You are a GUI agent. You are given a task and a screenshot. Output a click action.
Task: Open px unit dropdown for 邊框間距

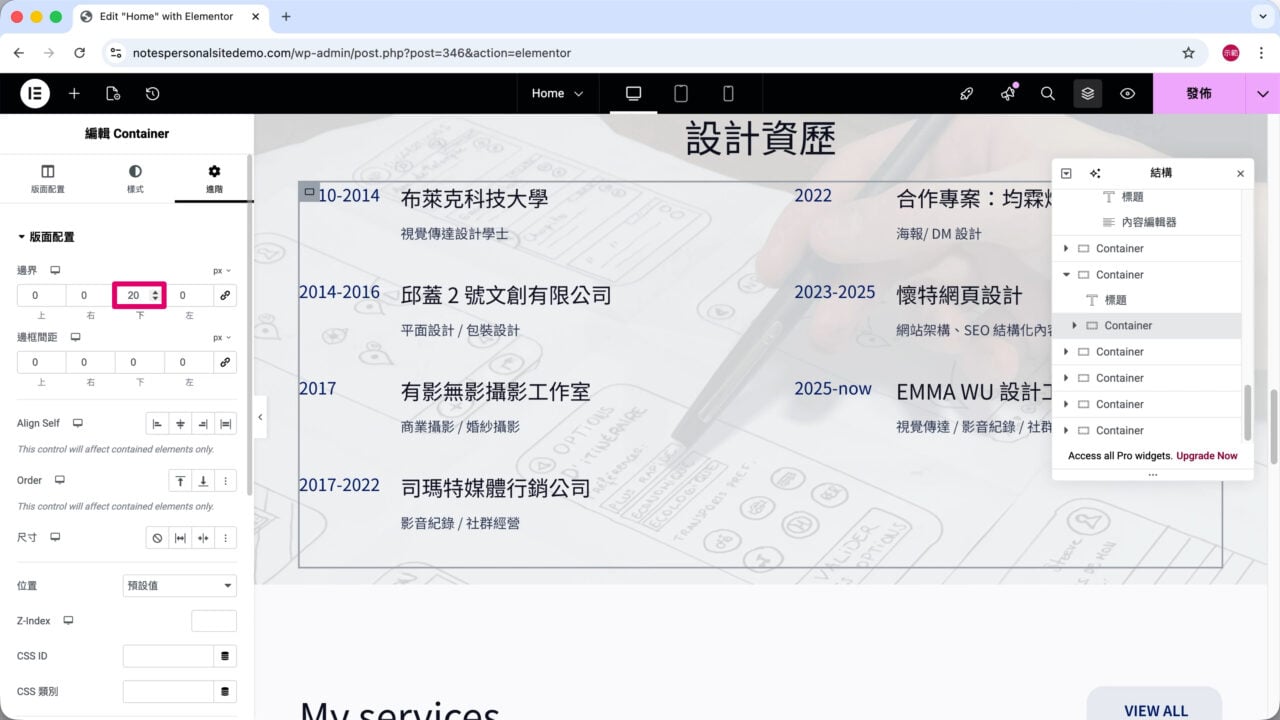click(x=222, y=337)
